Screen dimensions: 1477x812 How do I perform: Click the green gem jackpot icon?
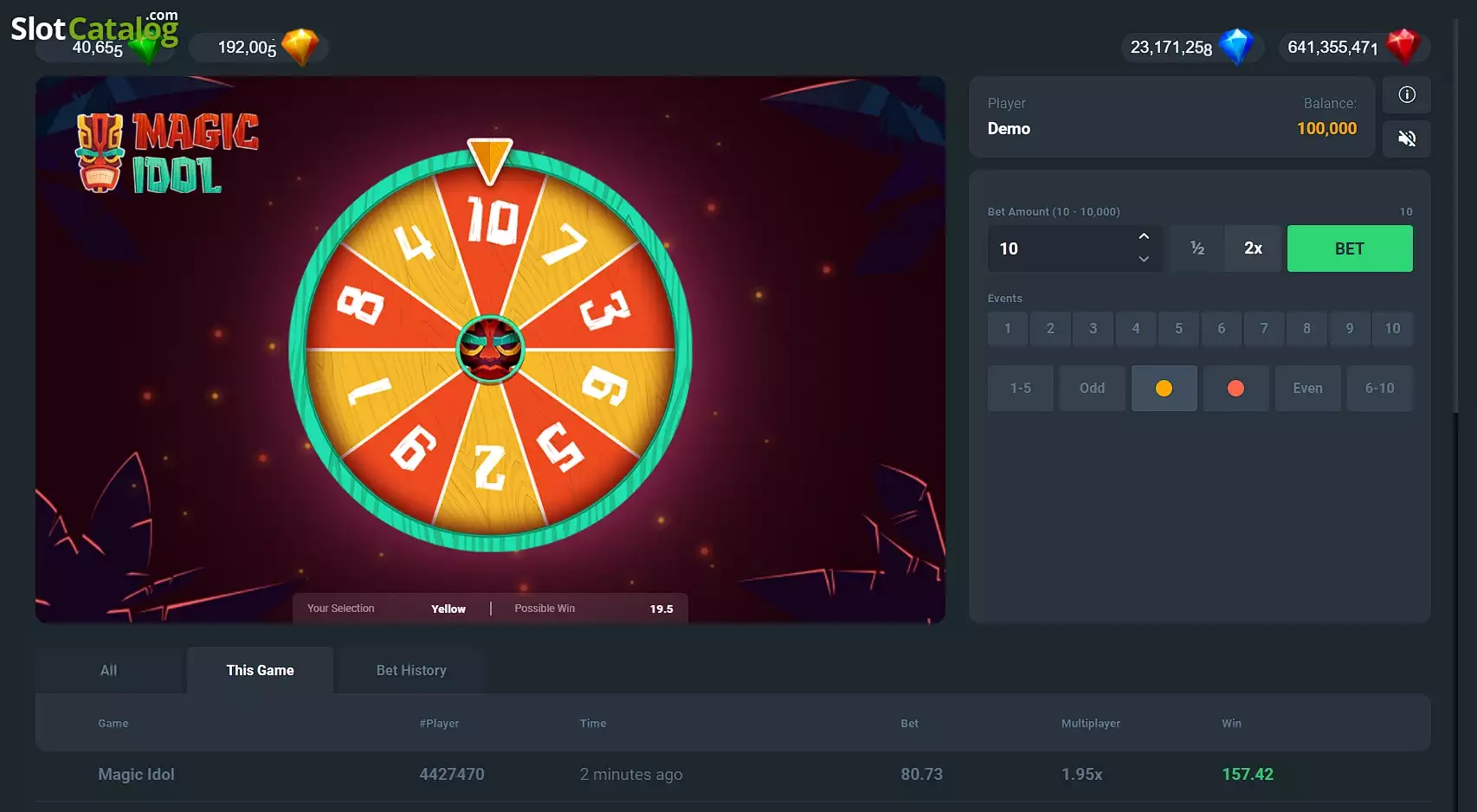149,48
